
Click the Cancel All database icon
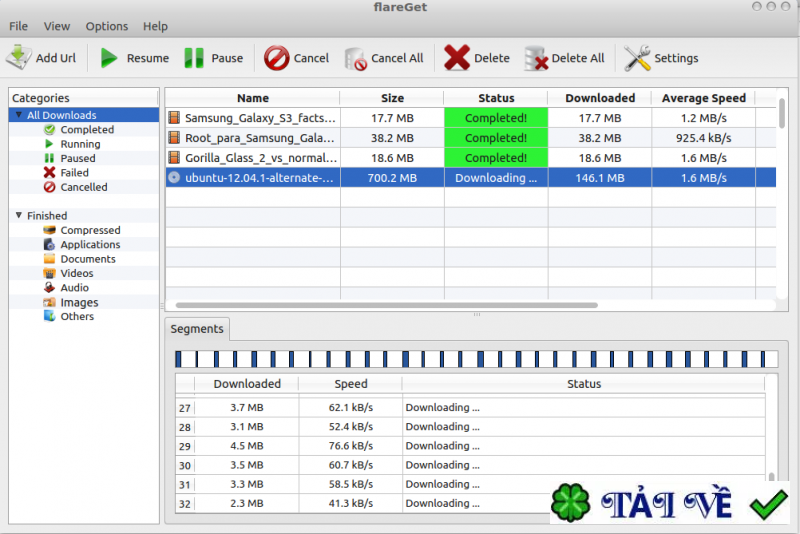coord(356,59)
